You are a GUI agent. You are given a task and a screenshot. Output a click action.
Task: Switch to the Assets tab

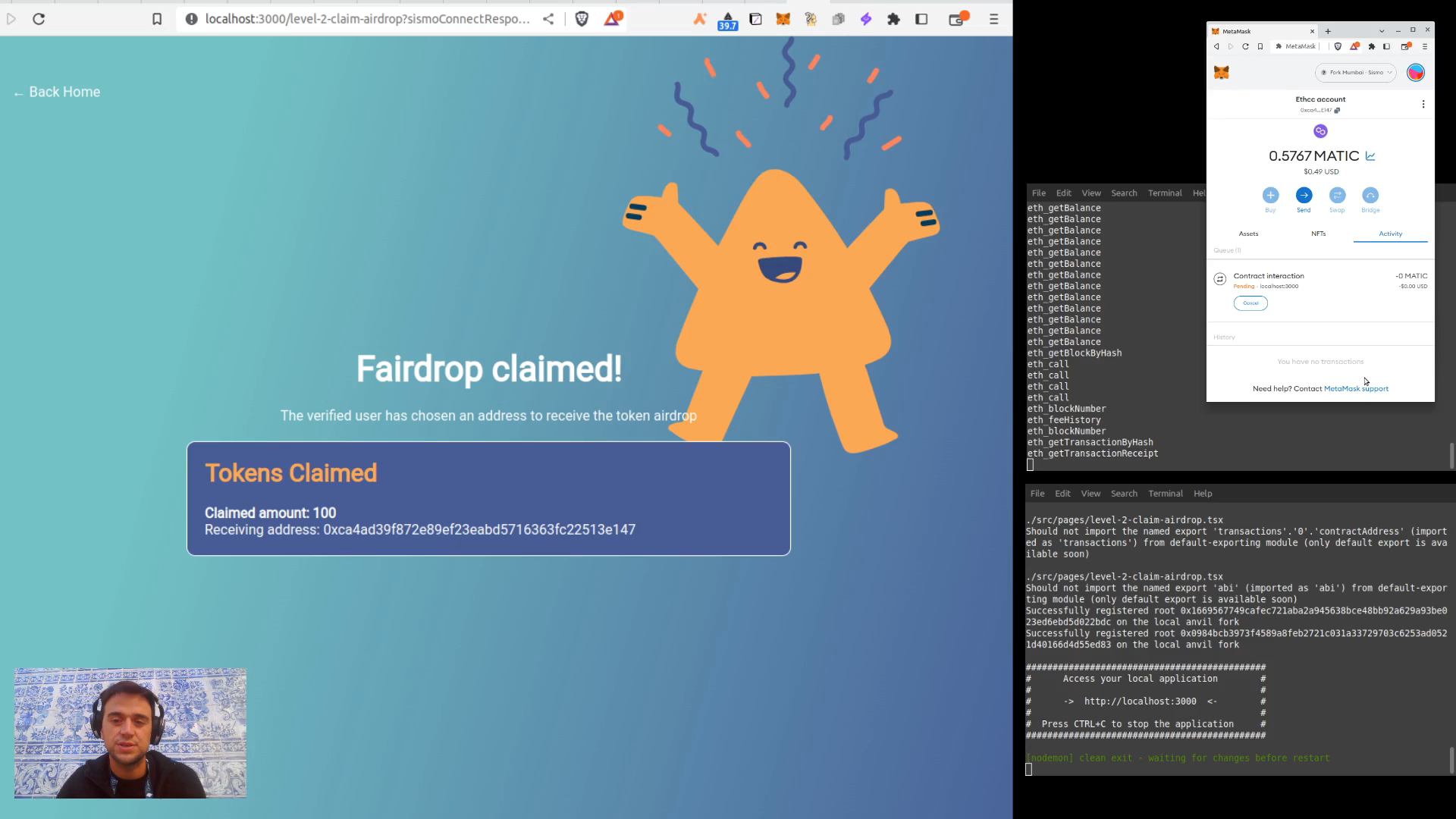coord(1248,234)
